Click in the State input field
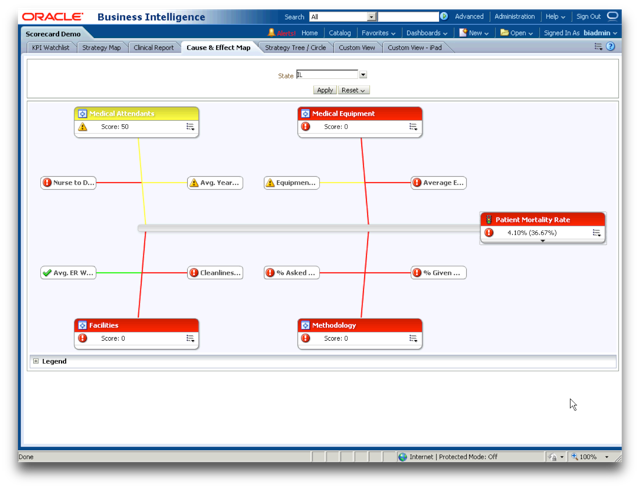This screenshot has height=489, width=640. (327, 75)
